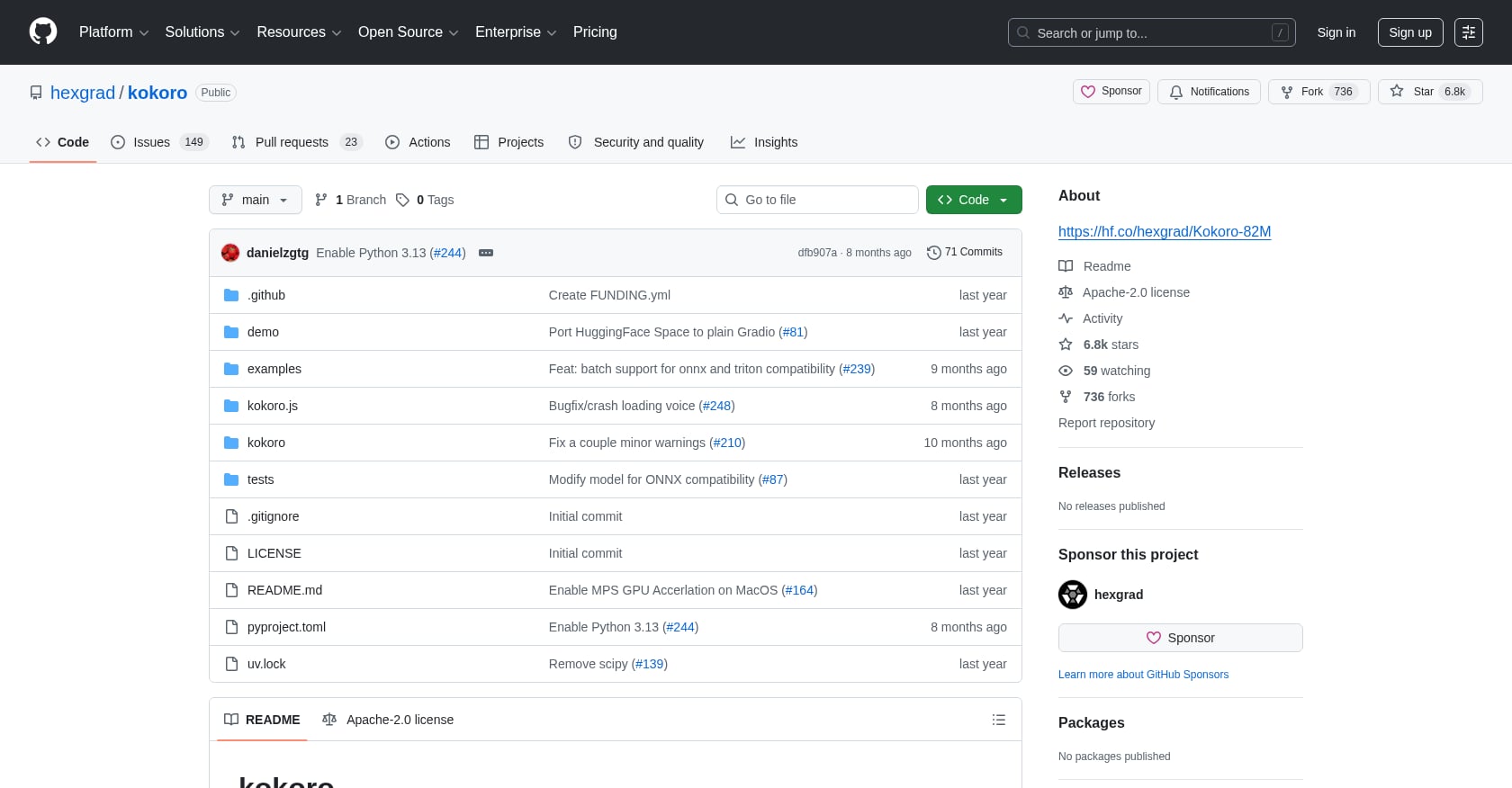Switch to the Actions tab

418,142
